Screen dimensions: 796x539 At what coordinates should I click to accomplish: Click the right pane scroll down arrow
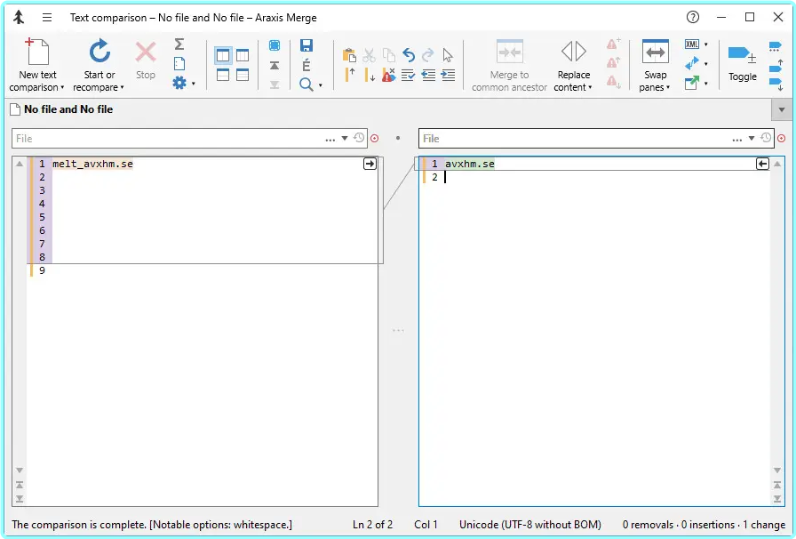click(777, 470)
